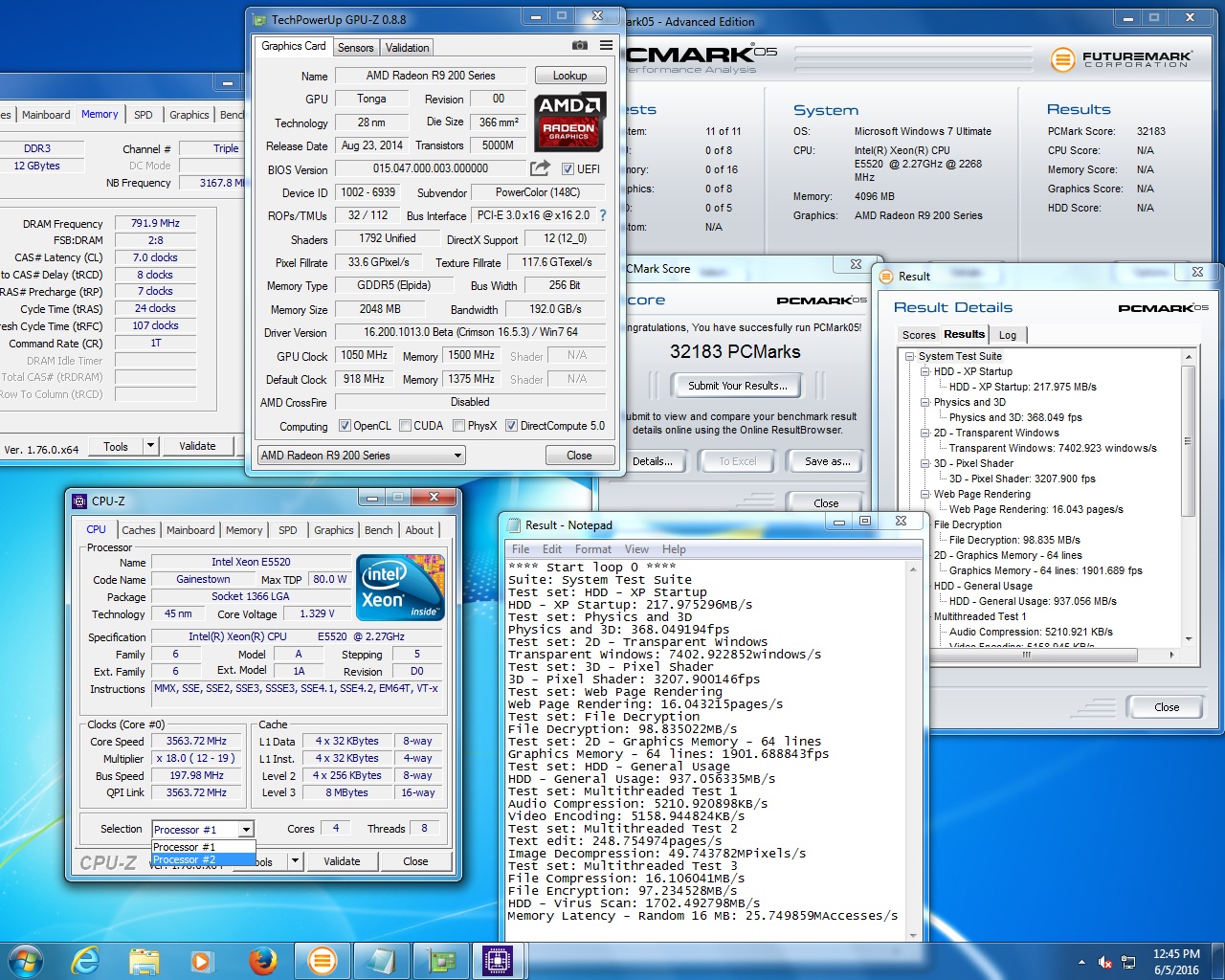Open the Tools dropdown arrow in front CPU-Z

coord(295,861)
